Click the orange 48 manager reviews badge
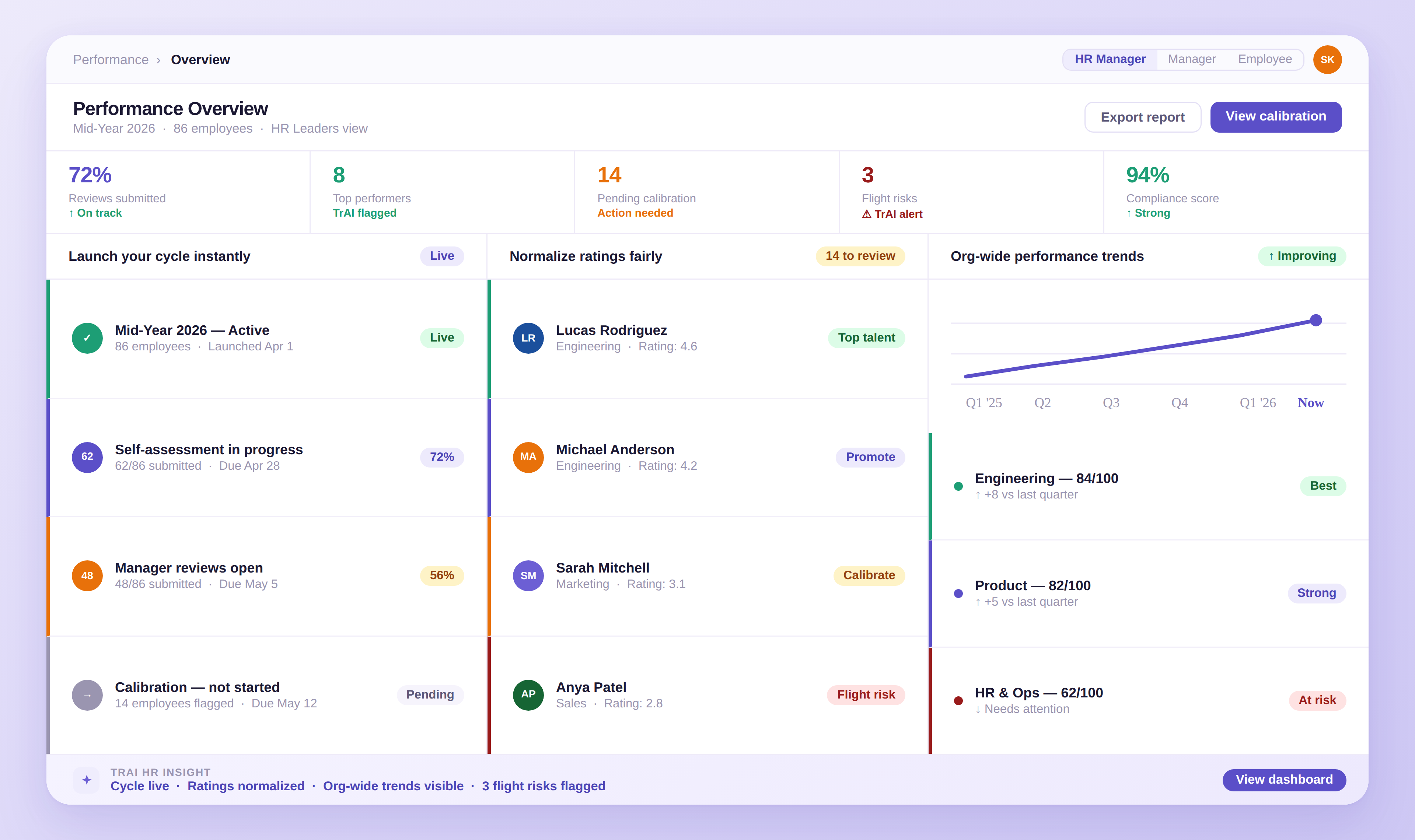The height and width of the screenshot is (840, 1415). click(x=87, y=576)
